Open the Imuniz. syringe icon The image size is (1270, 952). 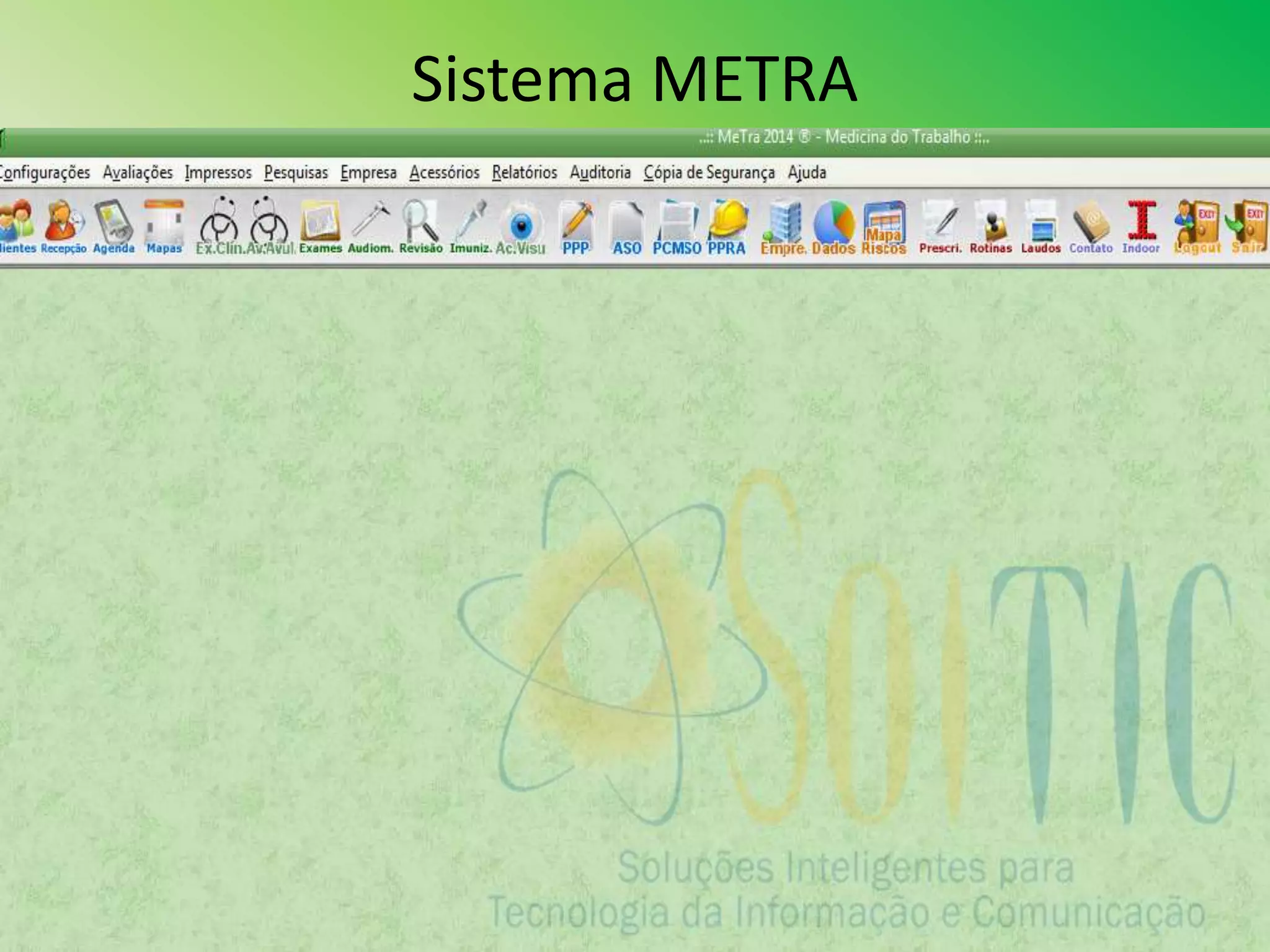[x=471, y=226]
